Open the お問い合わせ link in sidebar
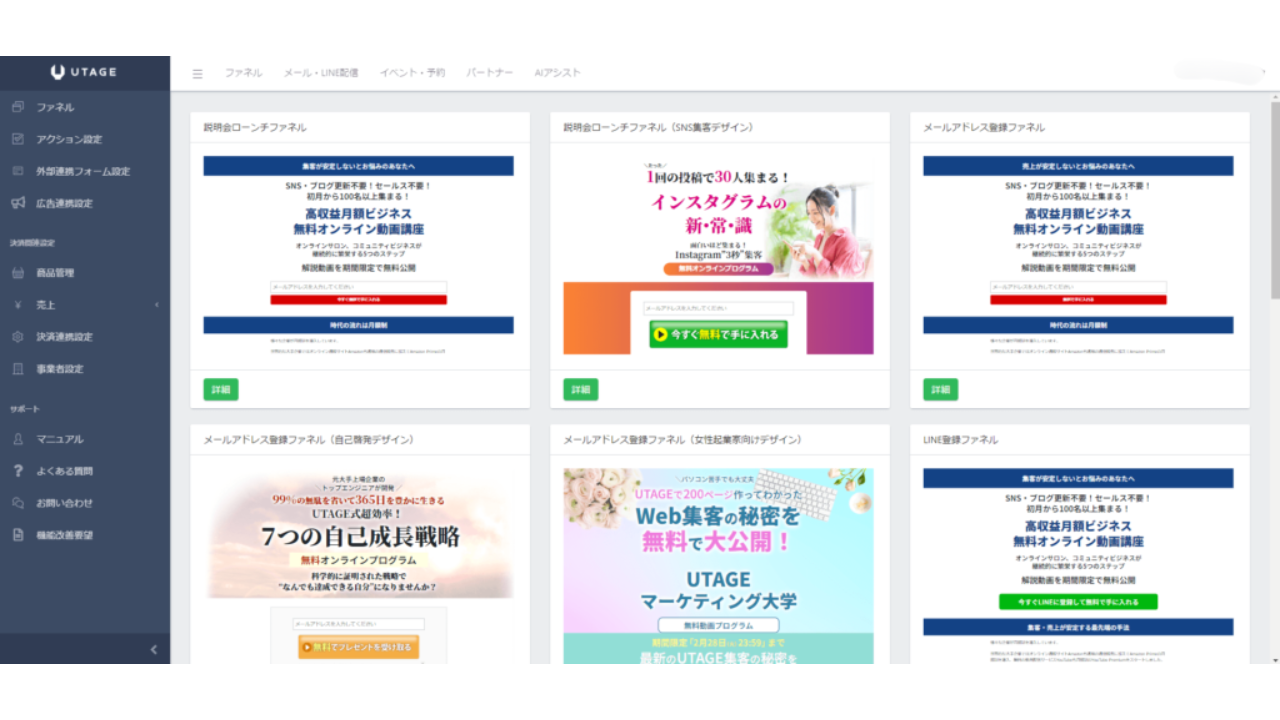The height and width of the screenshot is (720, 1280). pos(64,503)
